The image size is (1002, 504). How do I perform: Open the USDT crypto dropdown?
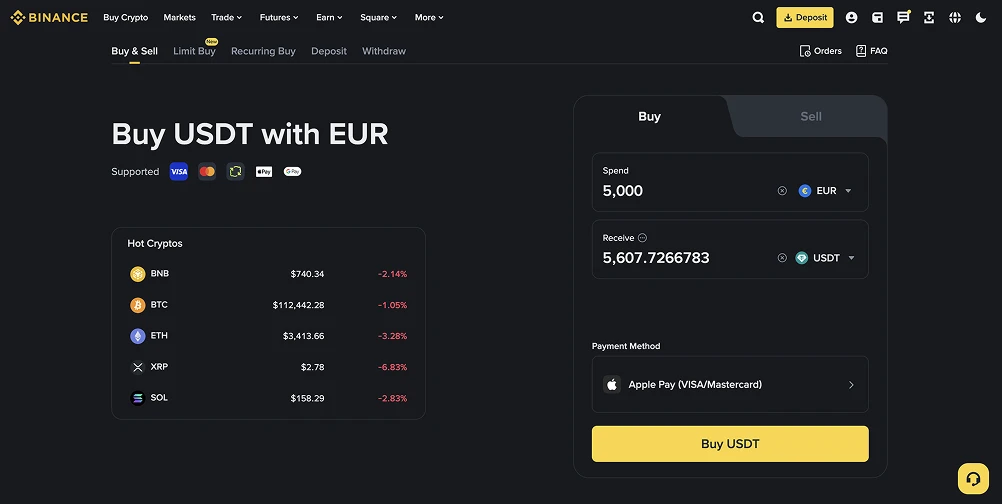[826, 258]
